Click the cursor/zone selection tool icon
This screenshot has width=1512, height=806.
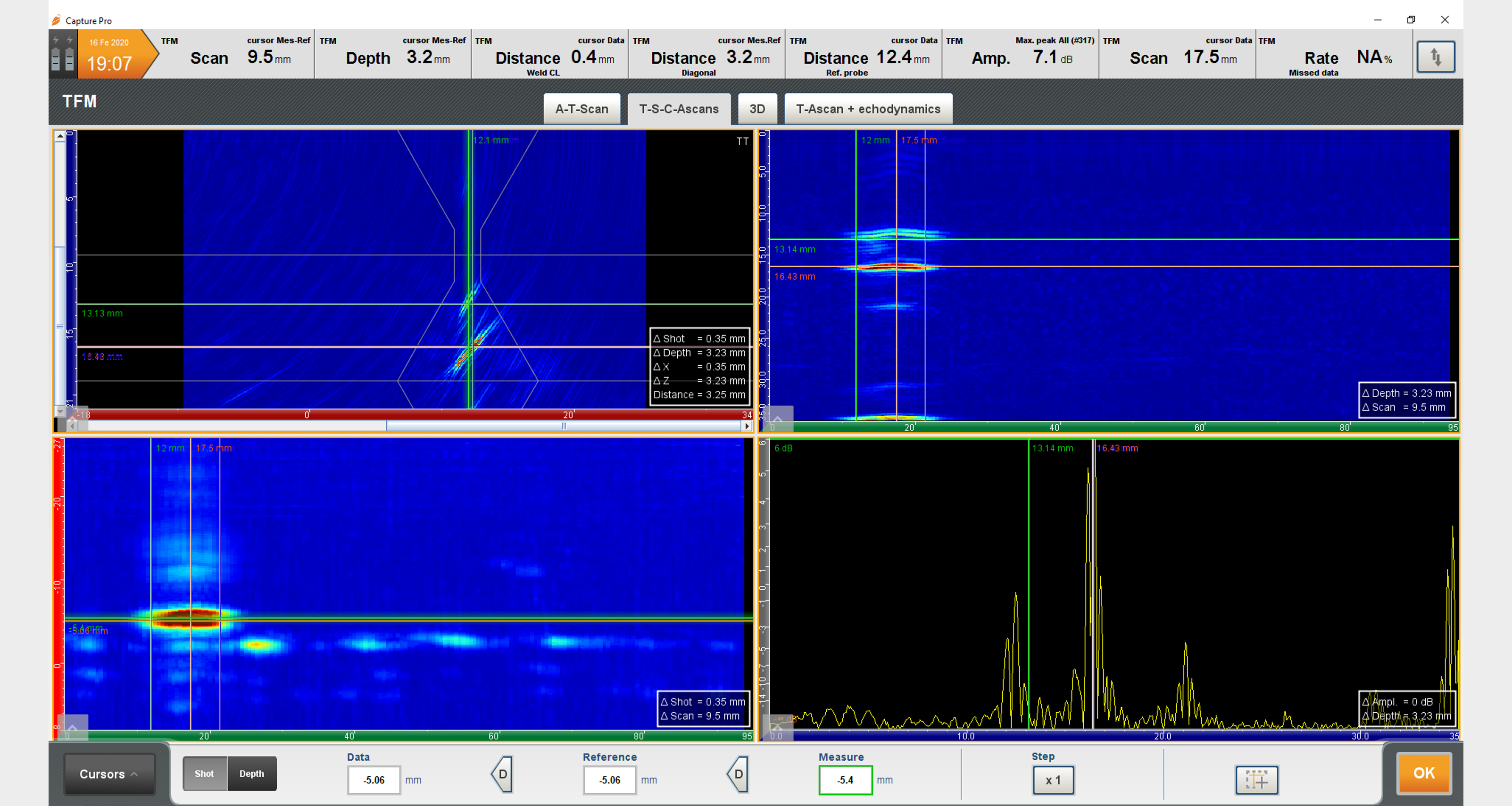[x=1256, y=780]
